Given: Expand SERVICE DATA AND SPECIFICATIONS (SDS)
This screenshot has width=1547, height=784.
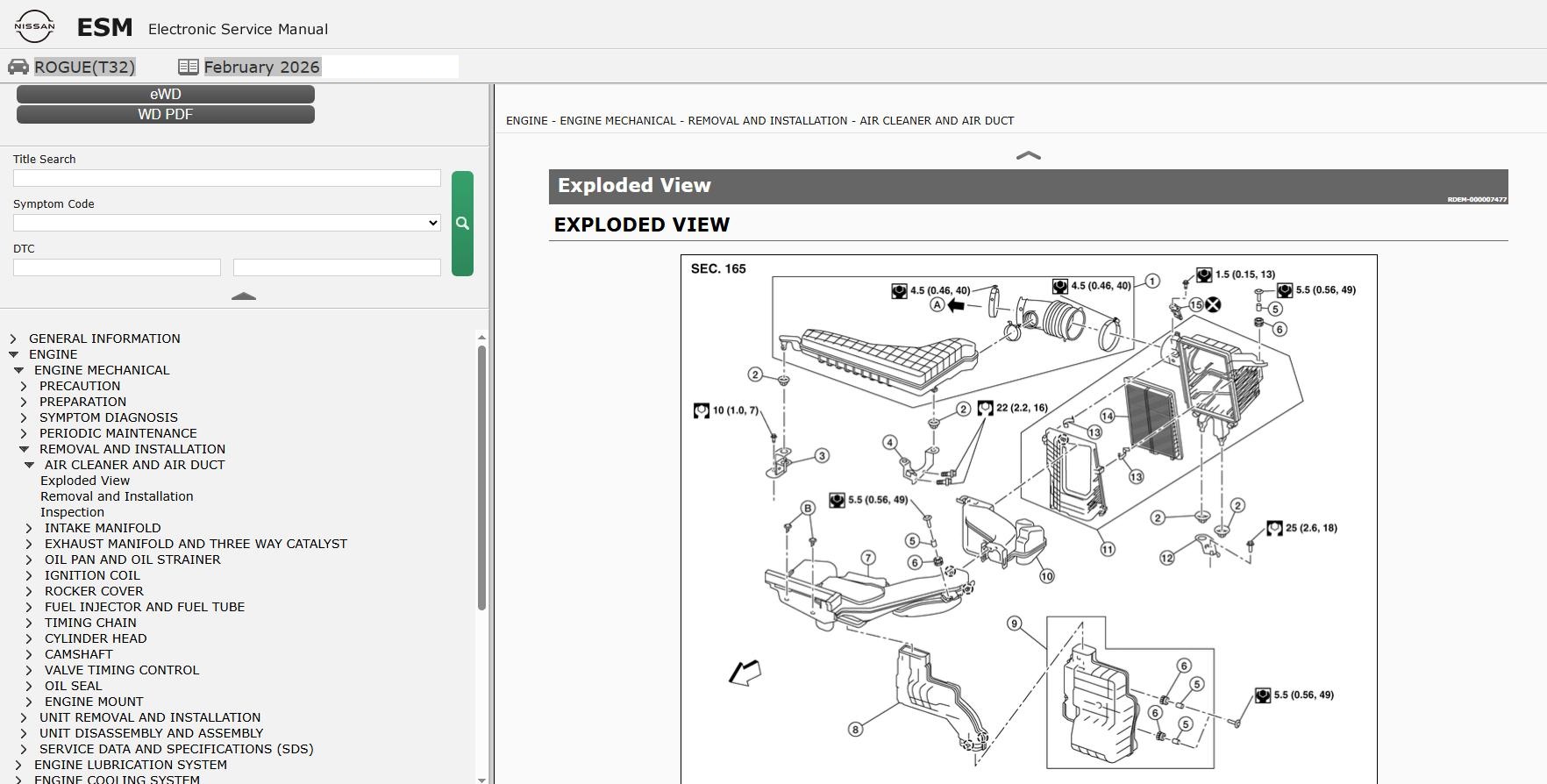Looking at the screenshot, I should click(24, 749).
